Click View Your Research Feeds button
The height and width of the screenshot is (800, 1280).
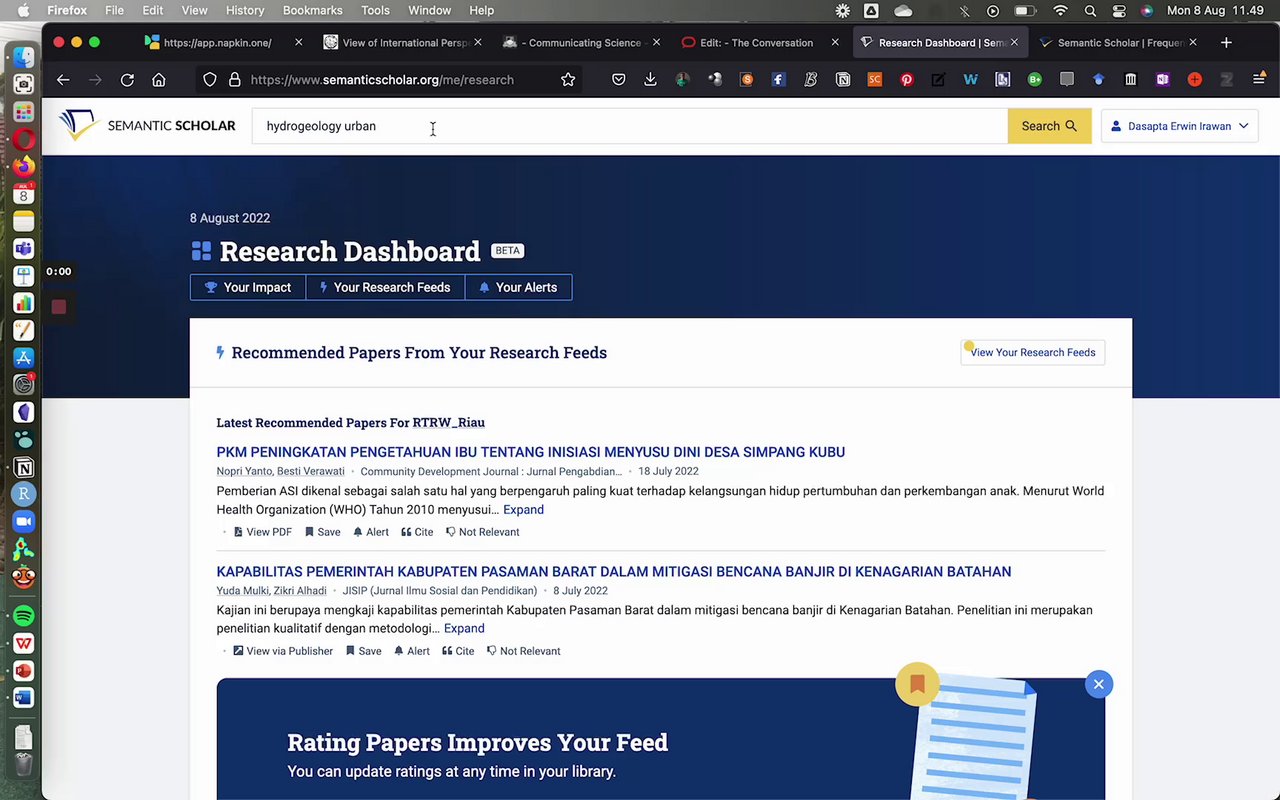pyautogui.click(x=1033, y=352)
